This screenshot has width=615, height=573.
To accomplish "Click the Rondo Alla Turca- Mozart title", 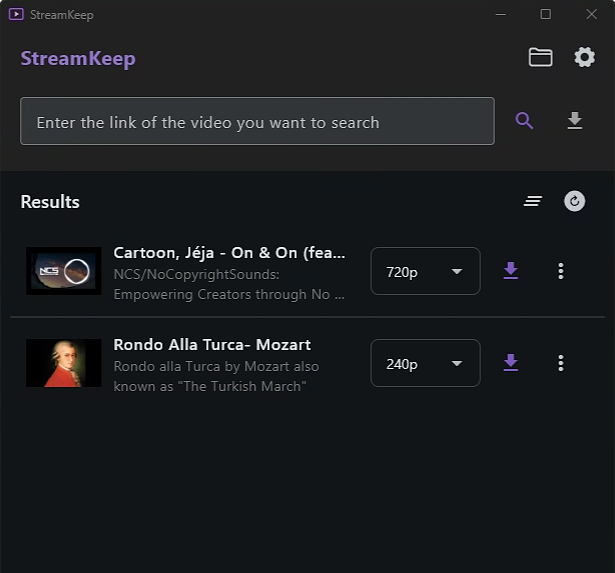I will tap(212, 345).
